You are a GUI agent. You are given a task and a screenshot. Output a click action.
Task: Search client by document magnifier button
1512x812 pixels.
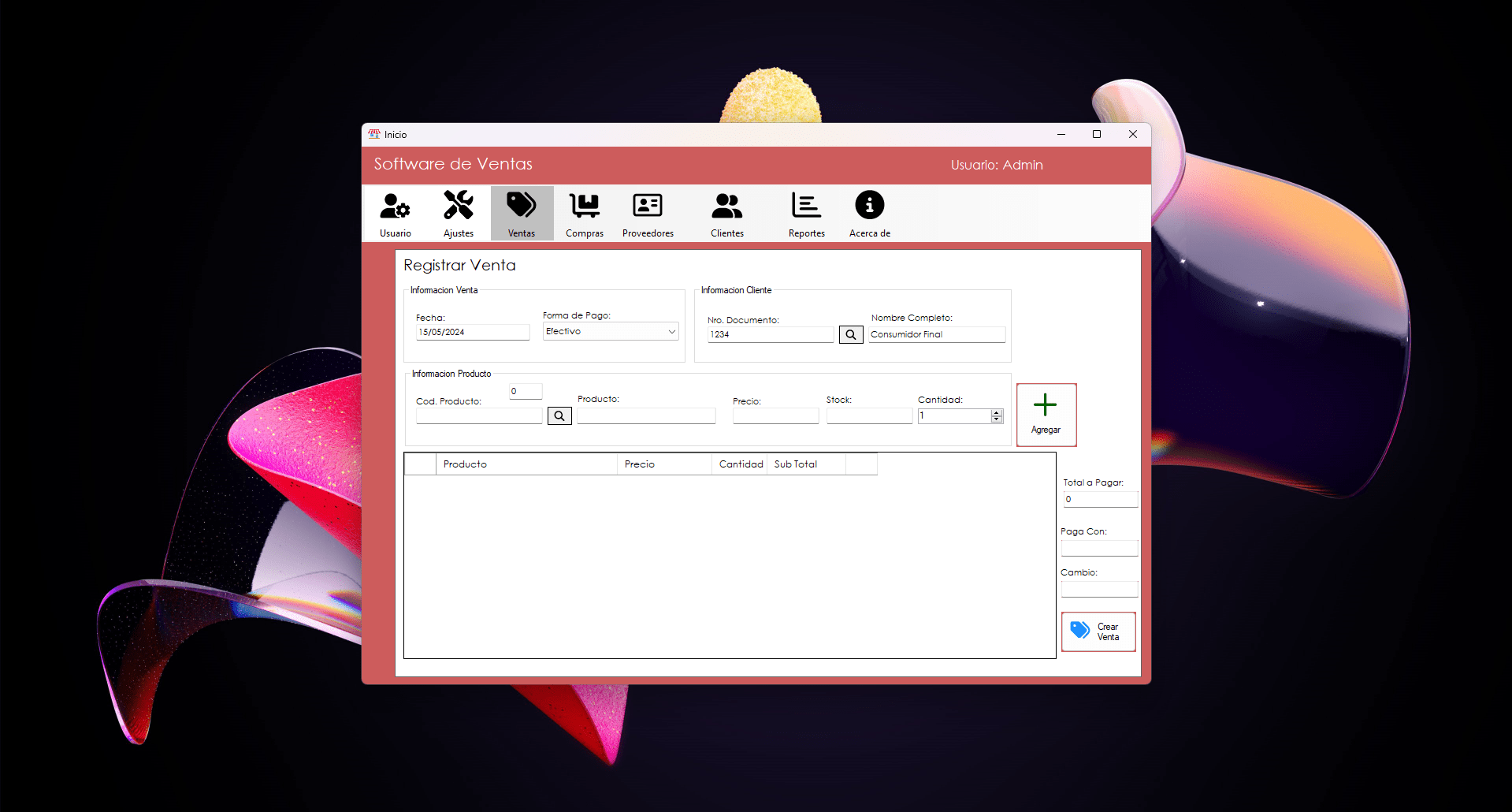pos(851,335)
